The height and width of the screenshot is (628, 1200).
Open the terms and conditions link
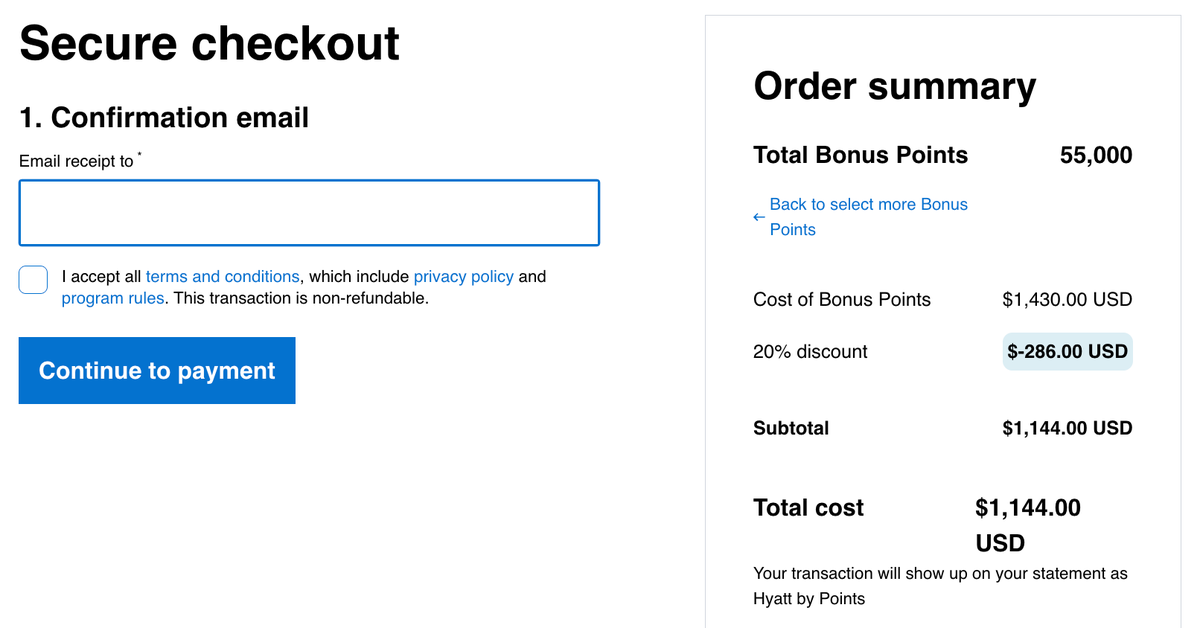[222, 276]
